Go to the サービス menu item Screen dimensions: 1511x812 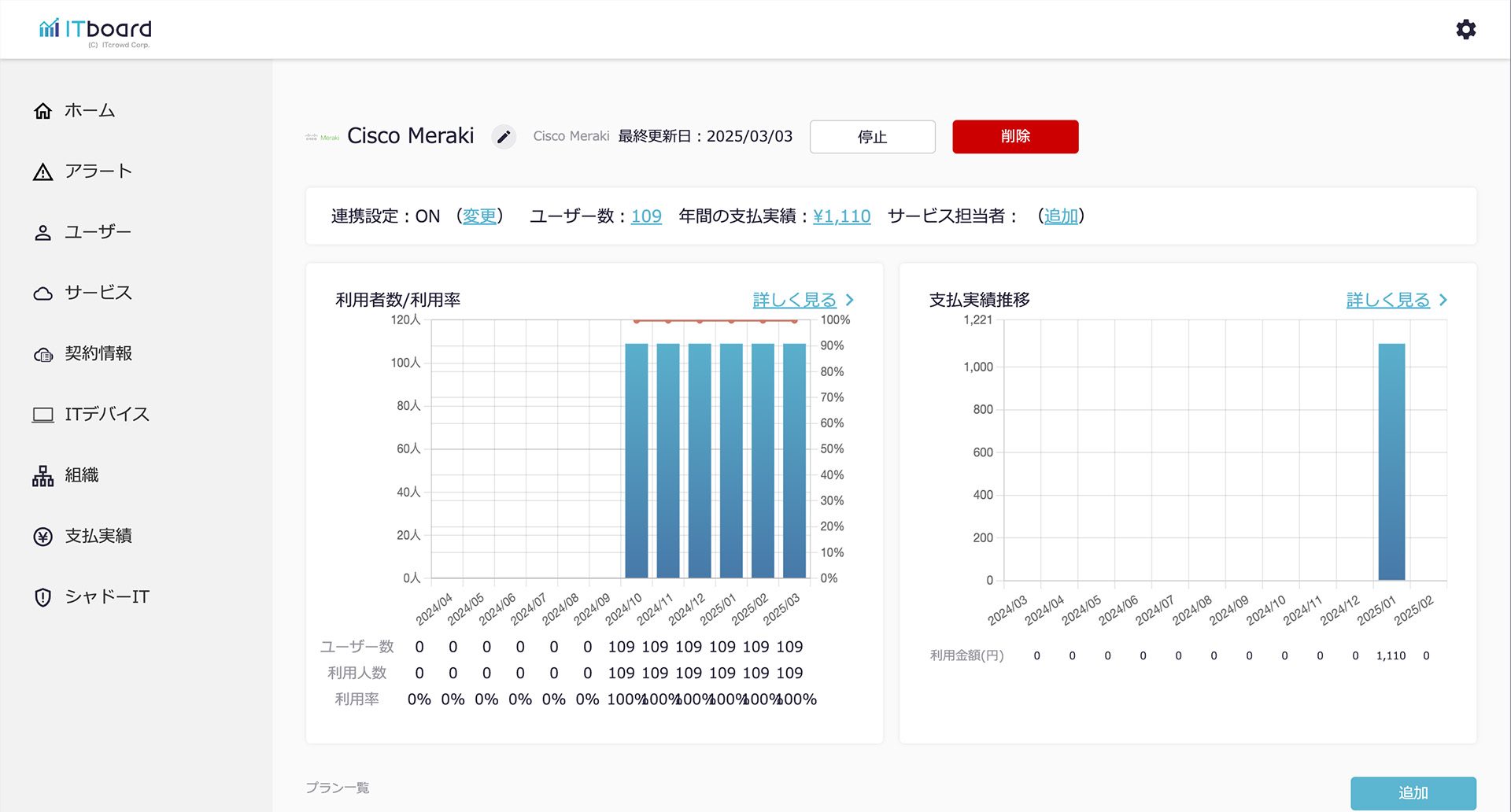(98, 293)
